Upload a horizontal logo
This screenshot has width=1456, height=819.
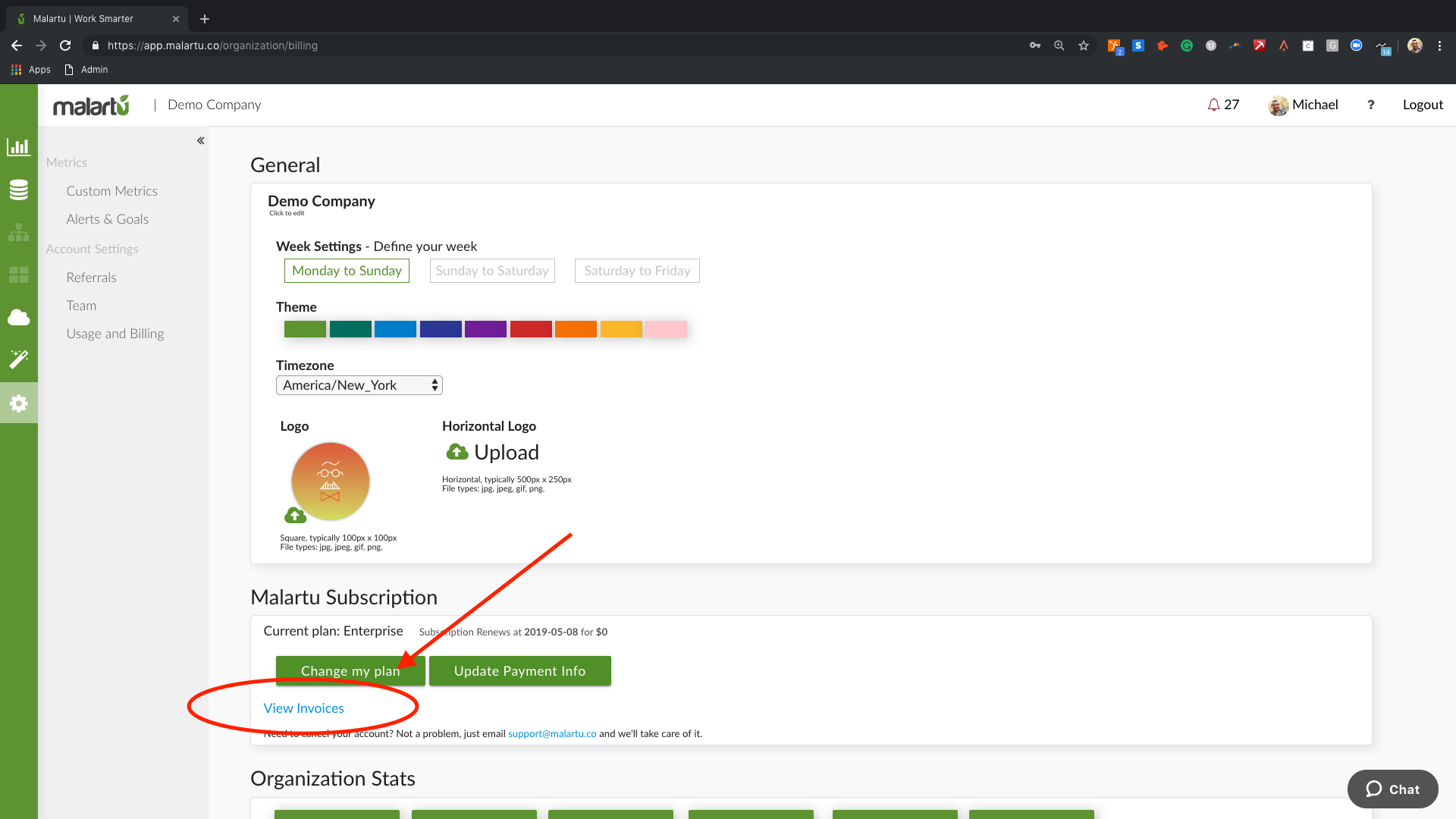pyautogui.click(x=492, y=453)
